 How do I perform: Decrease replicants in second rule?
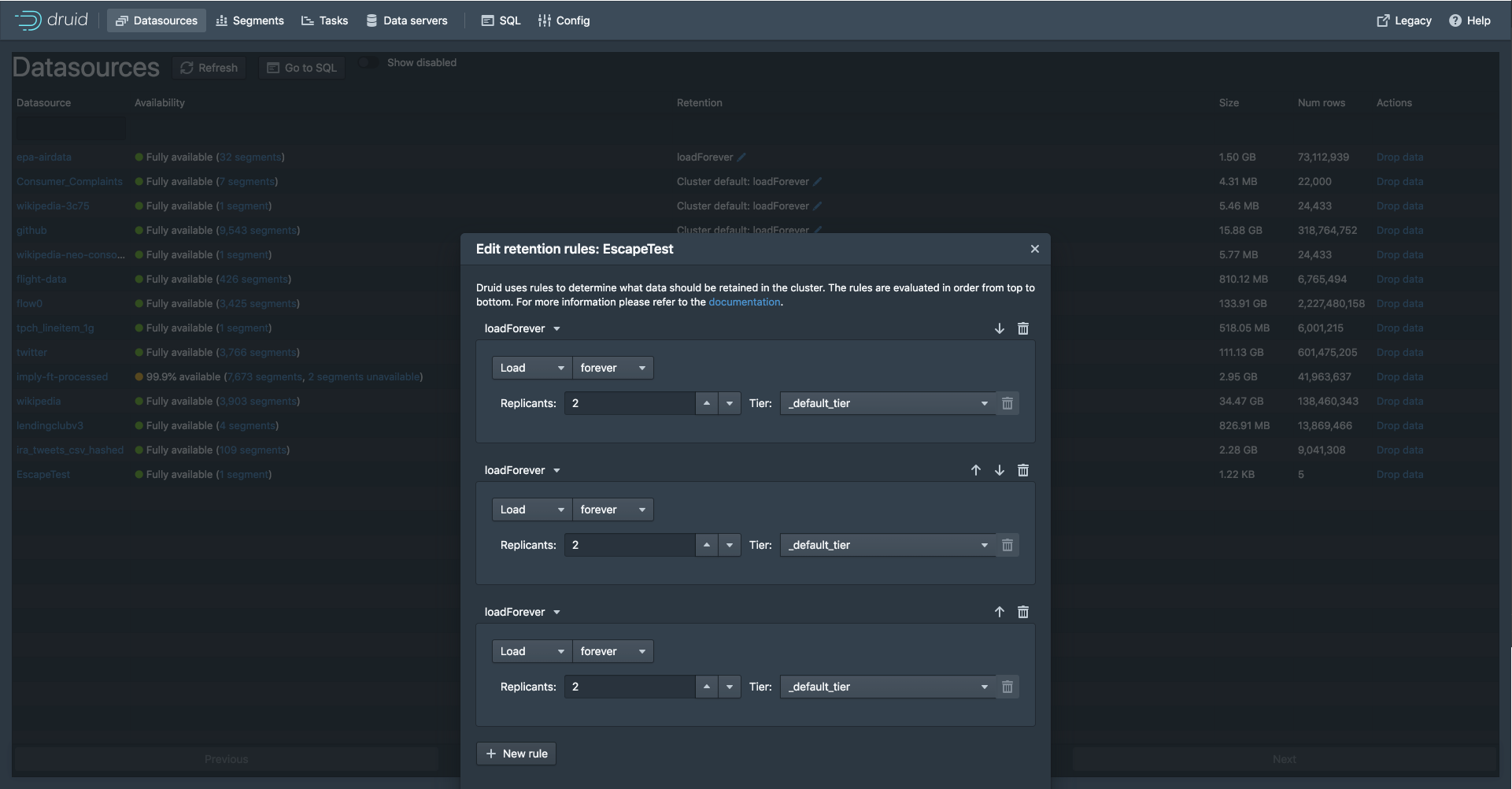pyautogui.click(x=730, y=545)
